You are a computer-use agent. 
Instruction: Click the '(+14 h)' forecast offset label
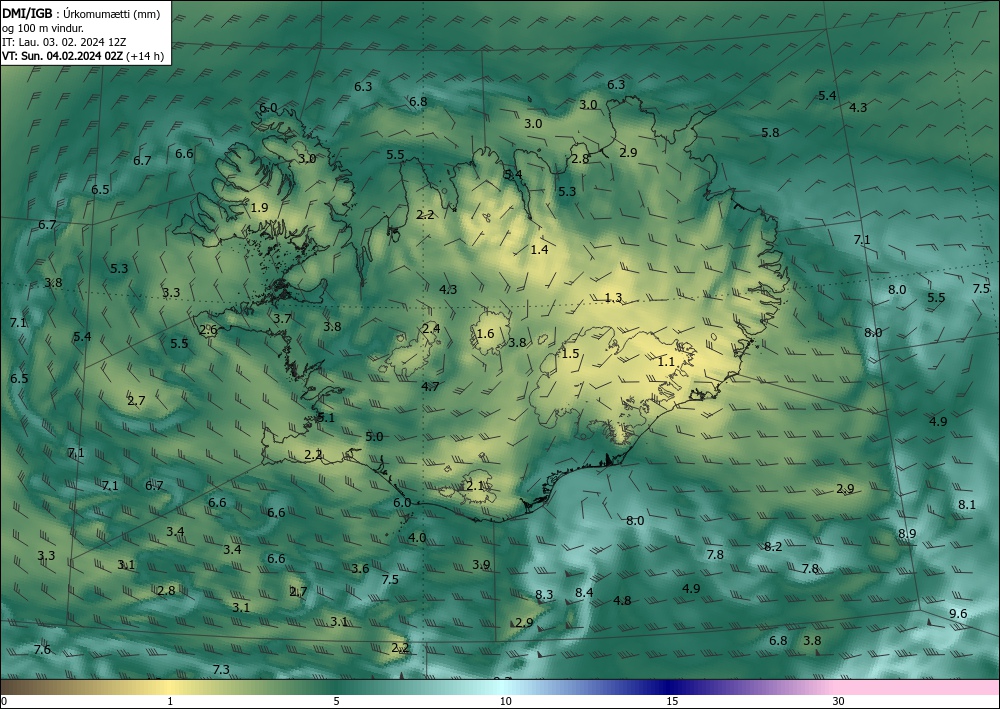pyautogui.click(x=145, y=56)
